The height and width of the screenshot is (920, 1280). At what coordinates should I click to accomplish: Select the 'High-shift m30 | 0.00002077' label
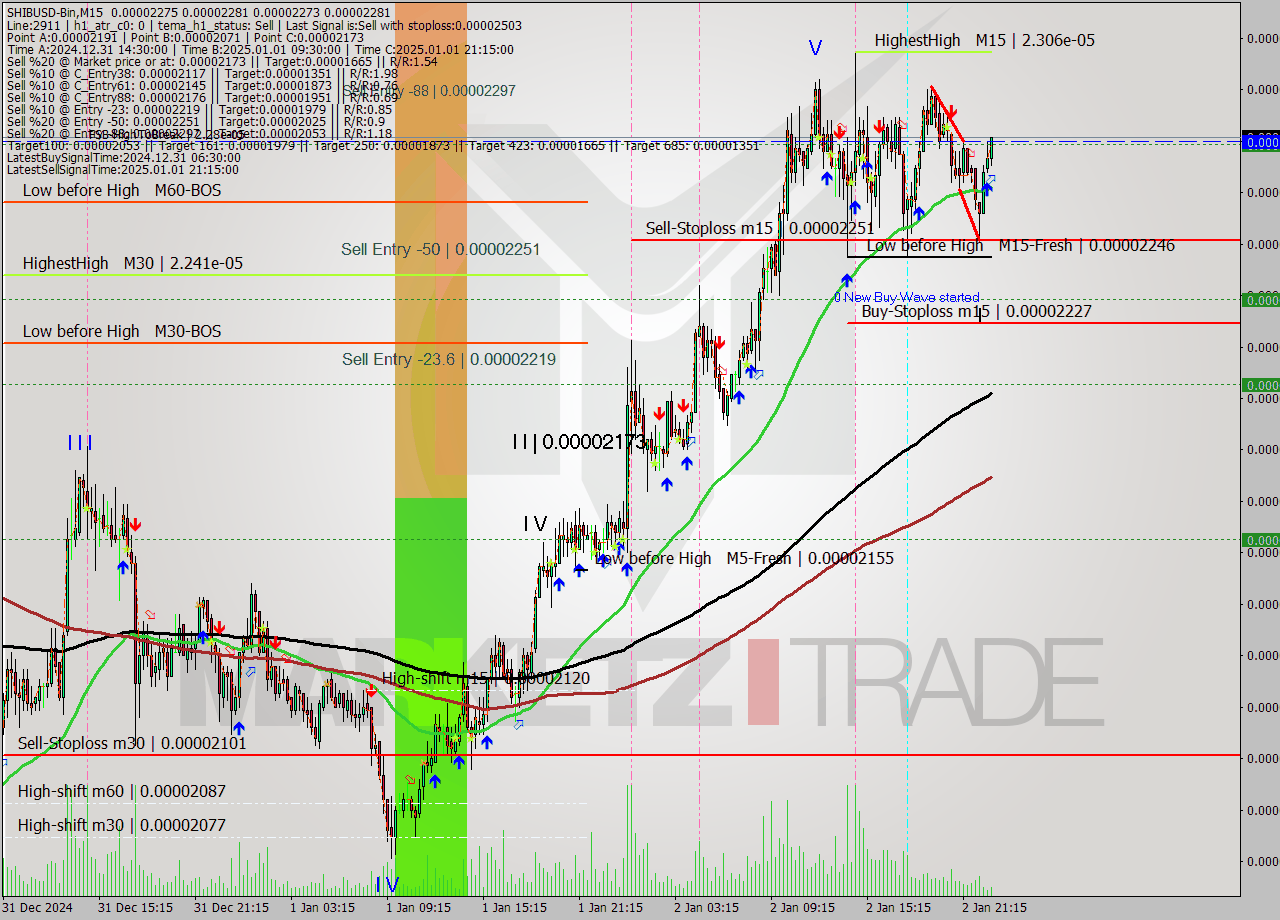click(x=121, y=825)
